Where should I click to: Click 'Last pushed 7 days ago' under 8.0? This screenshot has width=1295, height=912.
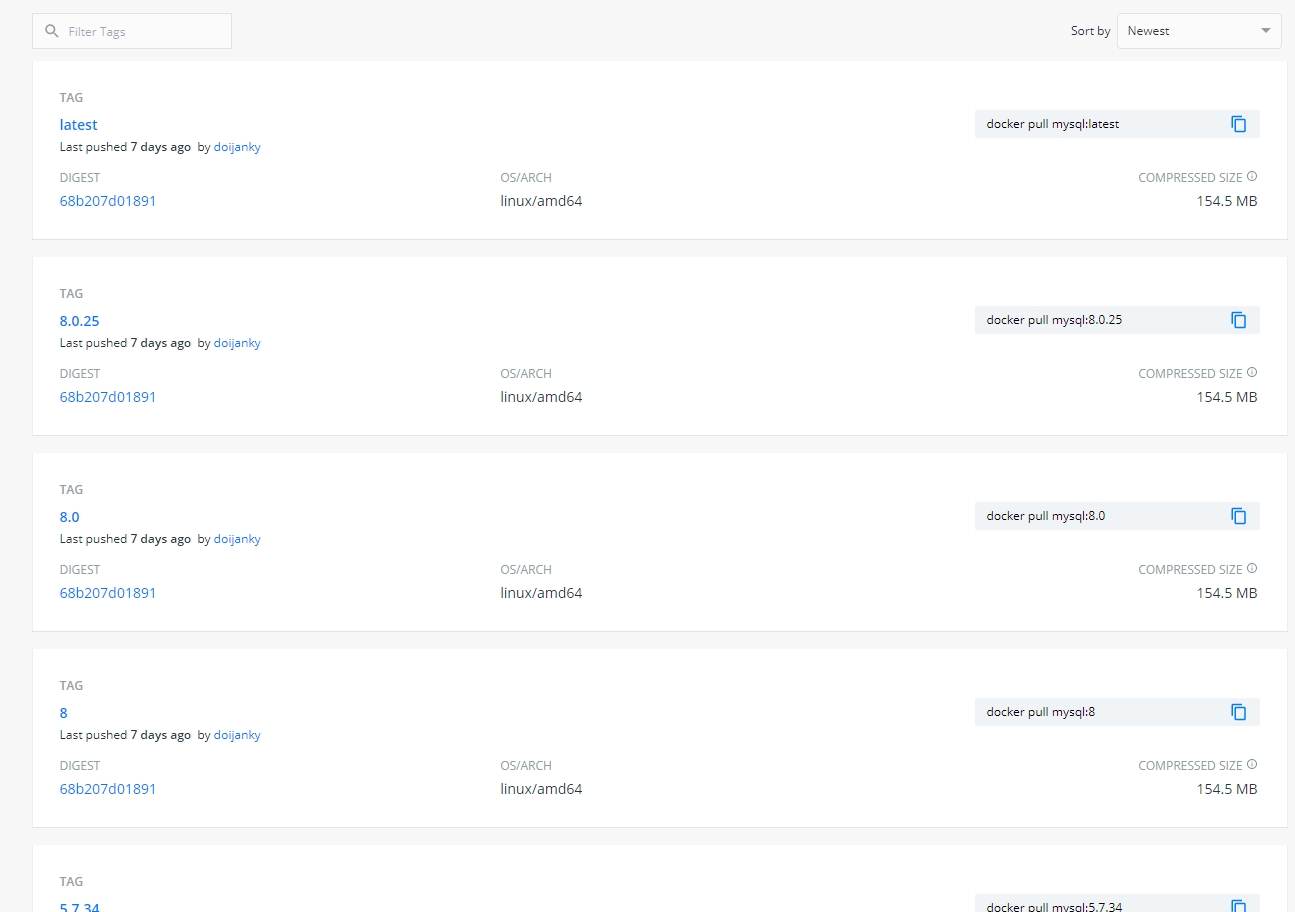click(125, 539)
